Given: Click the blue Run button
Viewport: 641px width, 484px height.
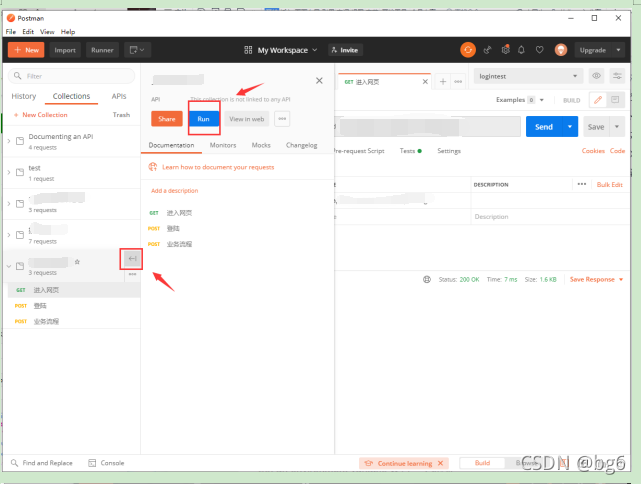Looking at the screenshot, I should pyautogui.click(x=204, y=119).
